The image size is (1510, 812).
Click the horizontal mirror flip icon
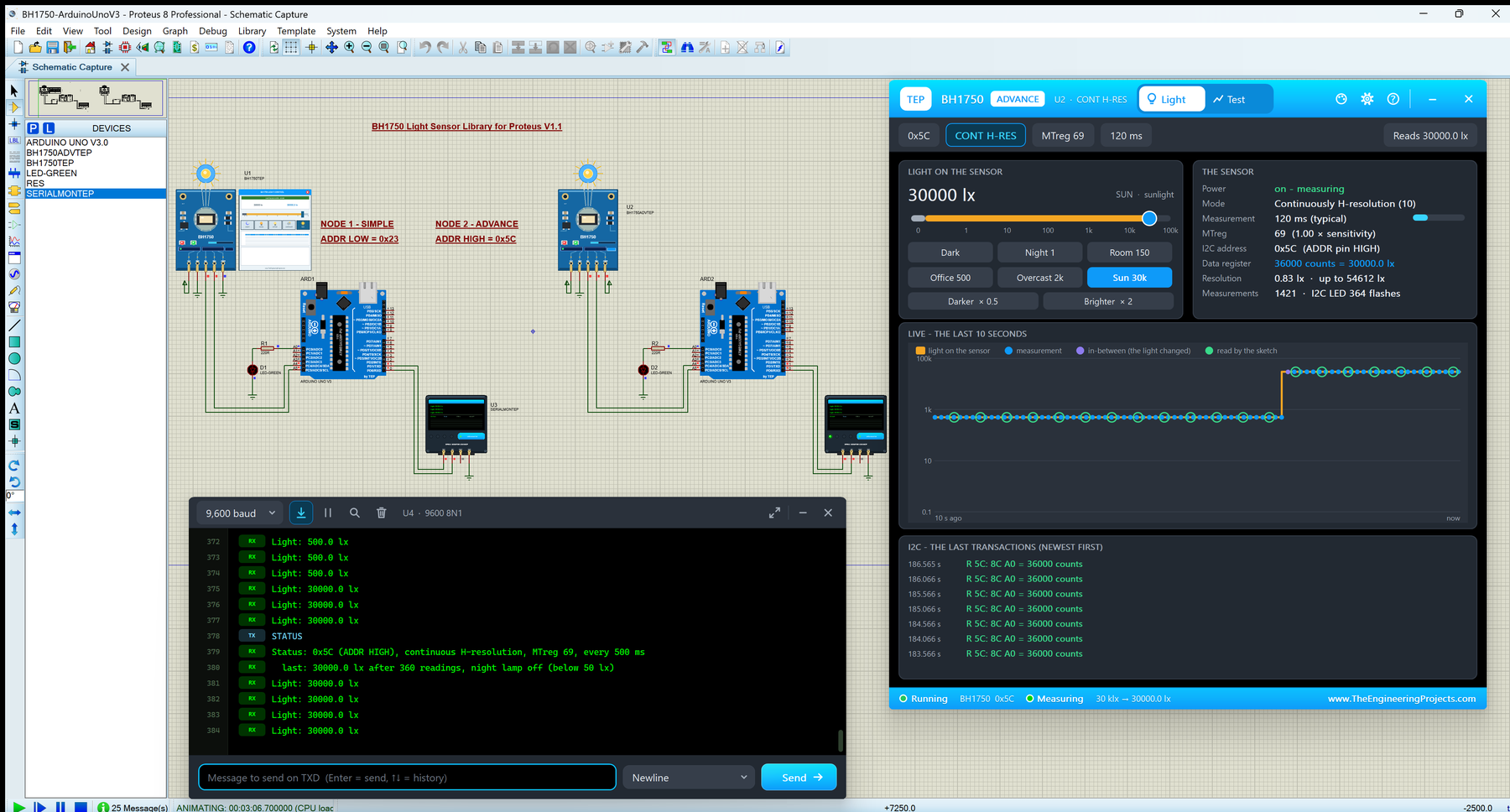(14, 513)
